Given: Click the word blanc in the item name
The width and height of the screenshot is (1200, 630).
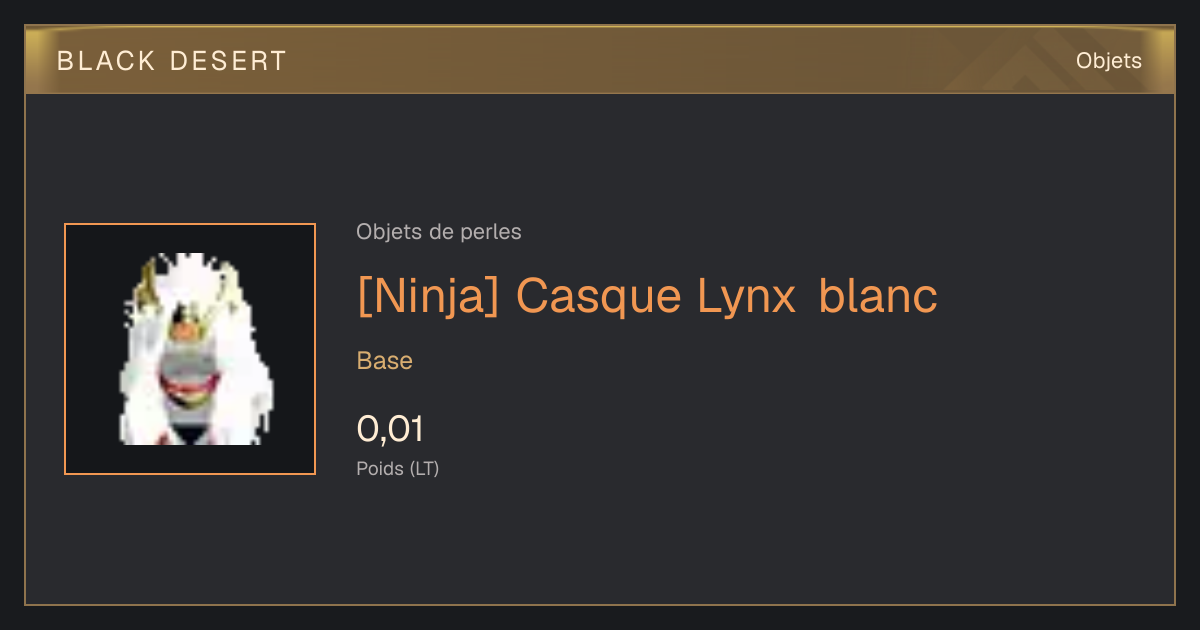Looking at the screenshot, I should click(x=879, y=296).
